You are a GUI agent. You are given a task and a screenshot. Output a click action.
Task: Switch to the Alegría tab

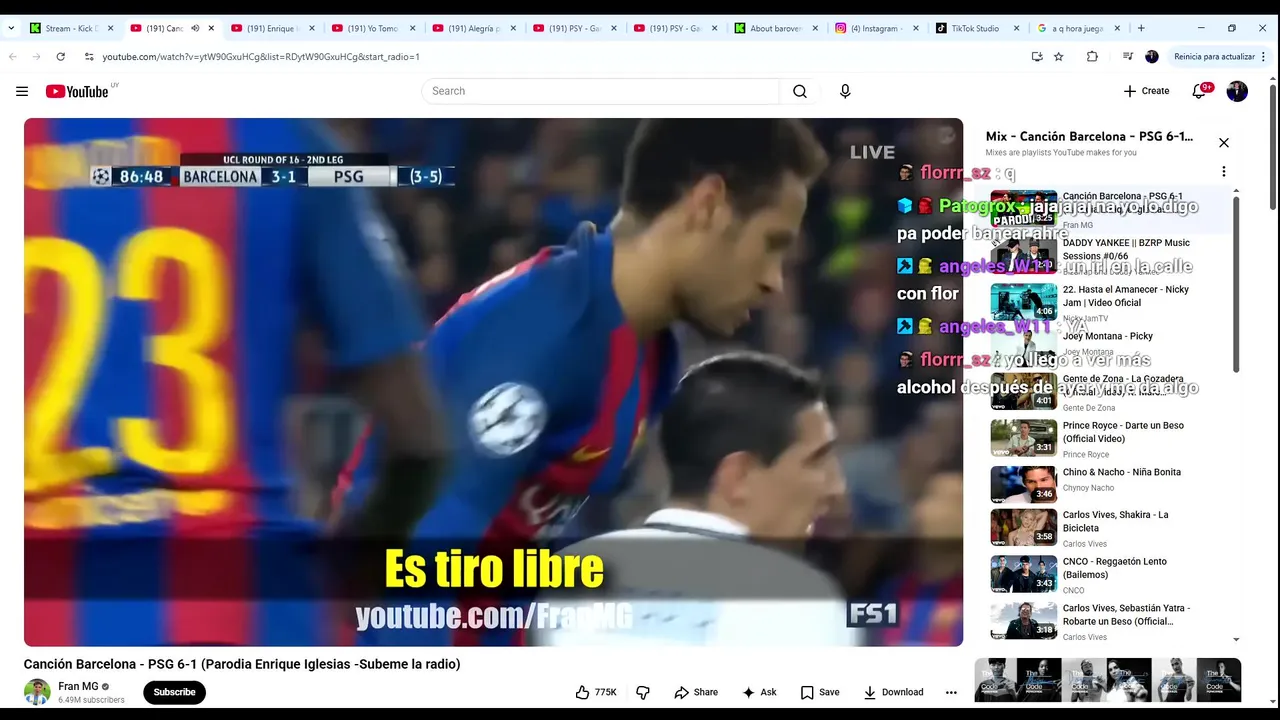(473, 28)
